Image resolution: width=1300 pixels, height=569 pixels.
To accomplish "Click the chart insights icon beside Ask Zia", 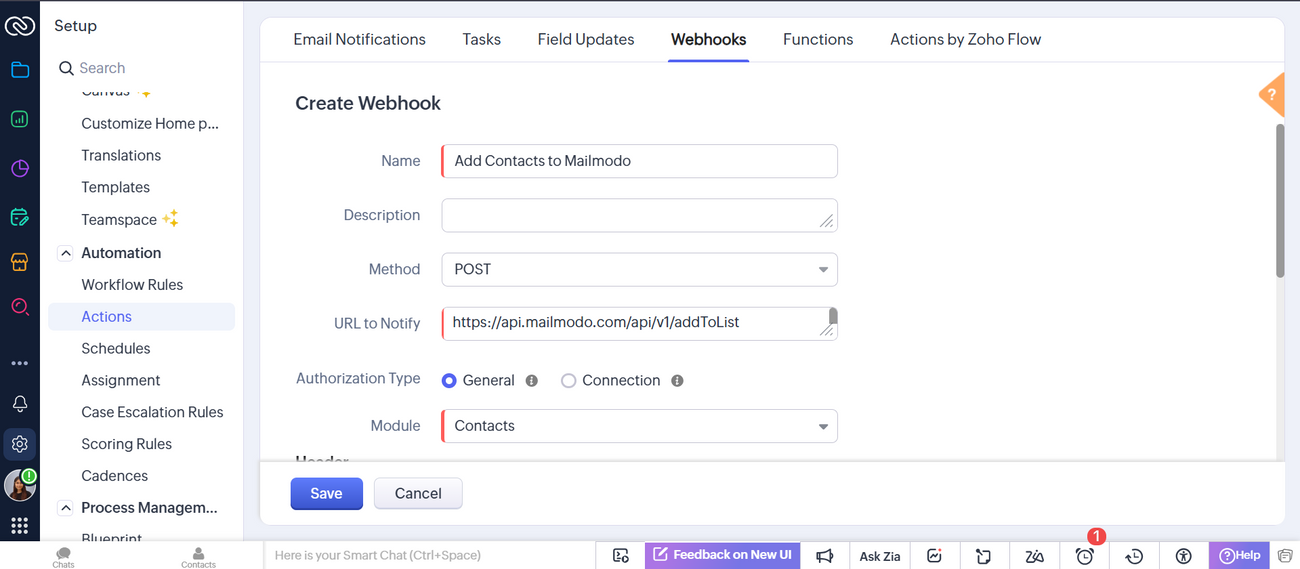I will [935, 556].
